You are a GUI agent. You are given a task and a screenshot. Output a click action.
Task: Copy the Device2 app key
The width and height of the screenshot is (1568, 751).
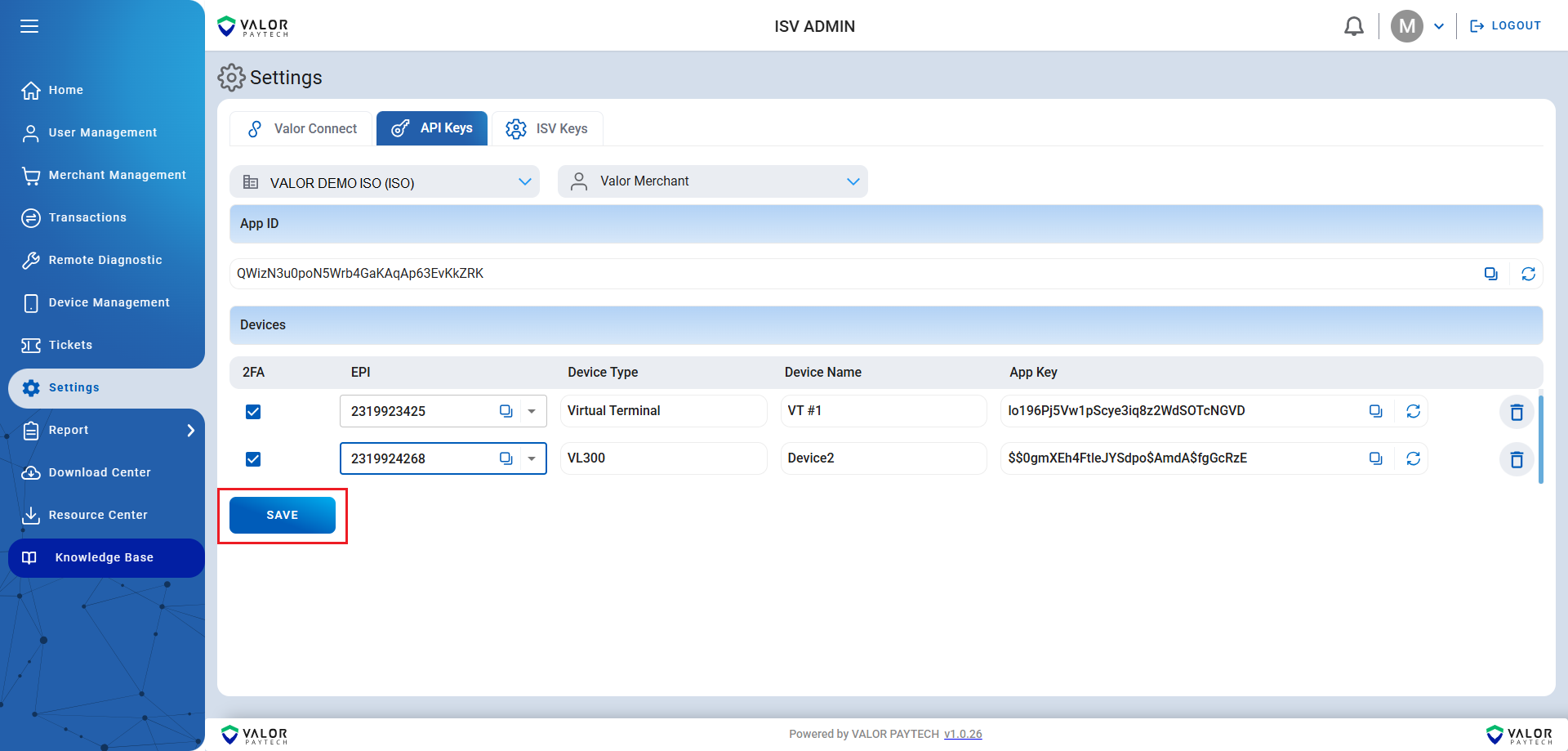coord(1375,458)
